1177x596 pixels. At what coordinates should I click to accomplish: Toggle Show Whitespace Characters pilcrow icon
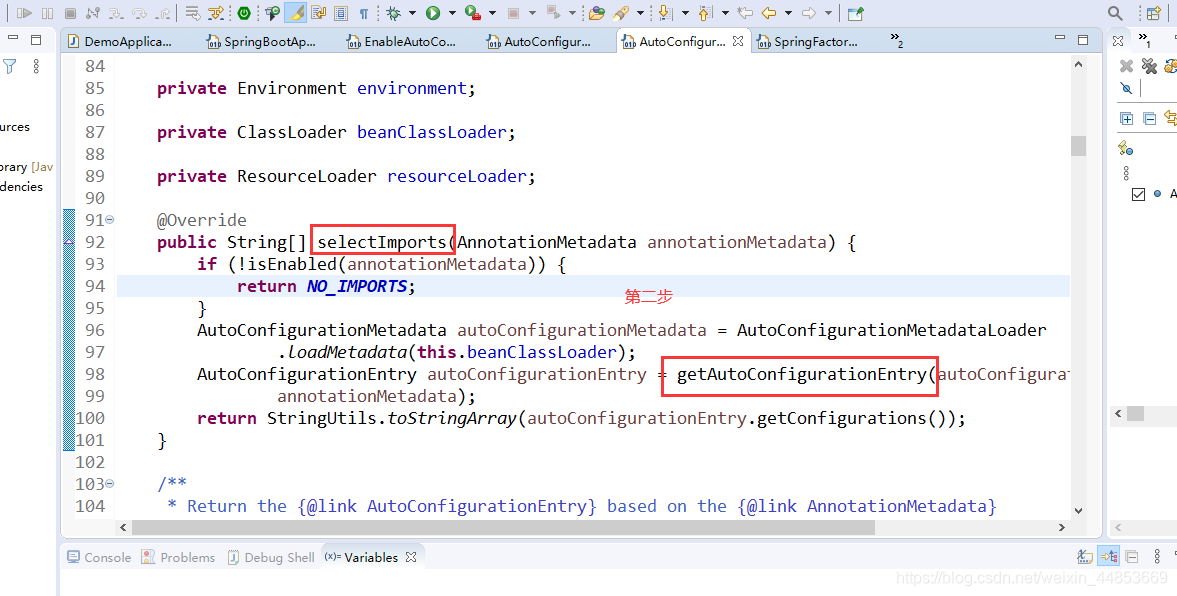click(364, 13)
